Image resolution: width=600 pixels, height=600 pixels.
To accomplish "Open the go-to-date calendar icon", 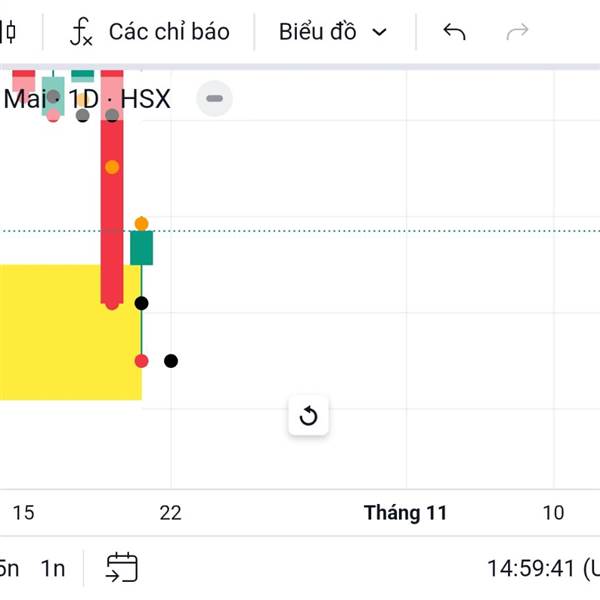I will (x=122, y=568).
